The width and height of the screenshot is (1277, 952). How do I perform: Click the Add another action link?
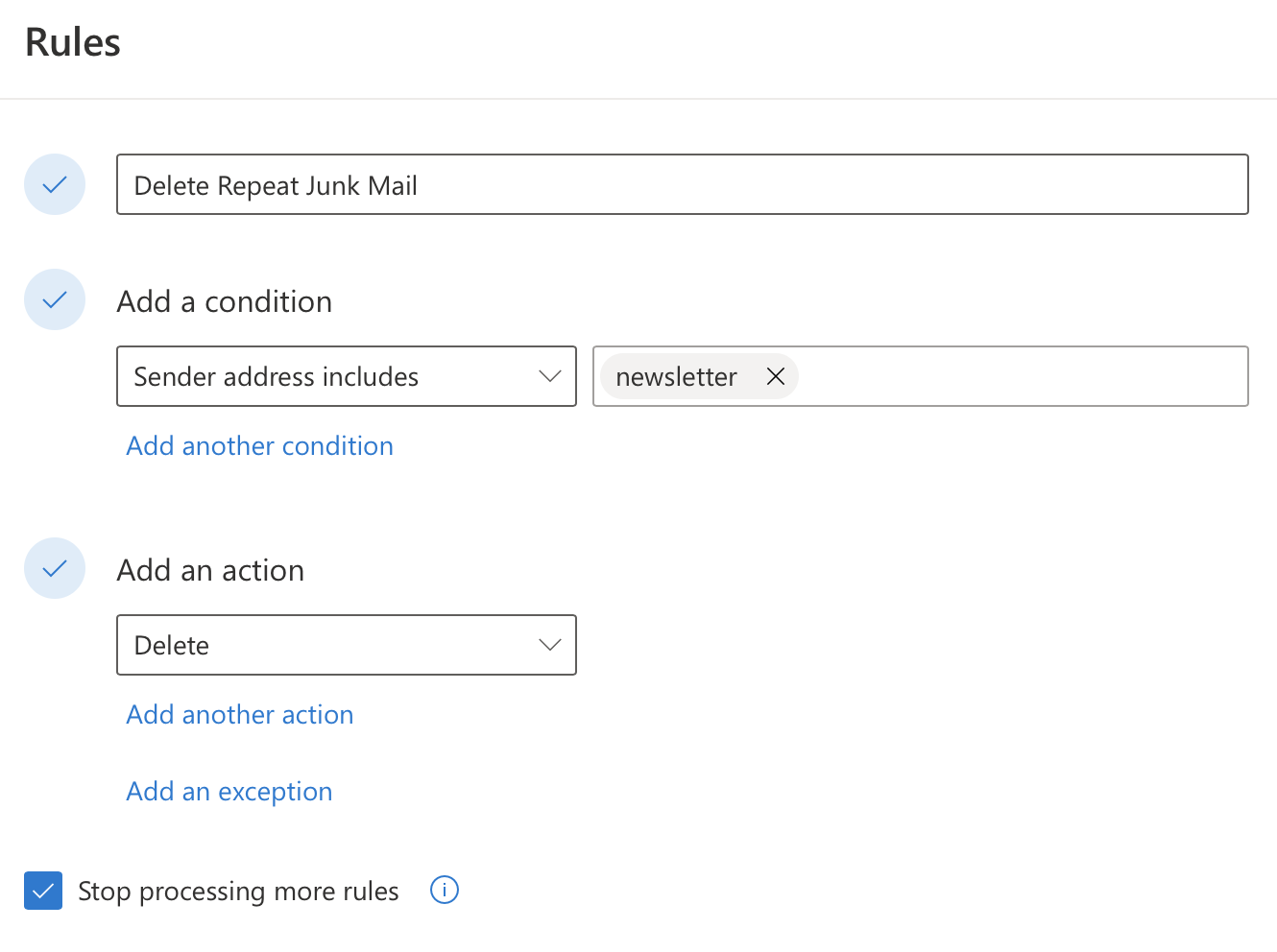240,715
